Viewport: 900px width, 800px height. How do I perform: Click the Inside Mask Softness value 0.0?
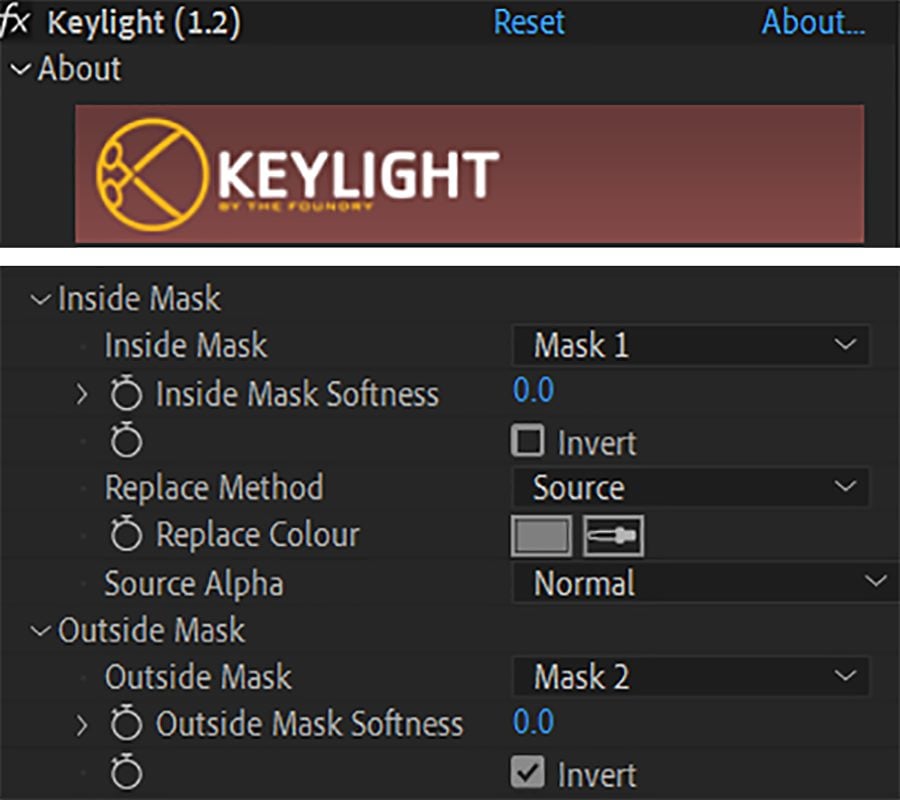pyautogui.click(x=533, y=390)
